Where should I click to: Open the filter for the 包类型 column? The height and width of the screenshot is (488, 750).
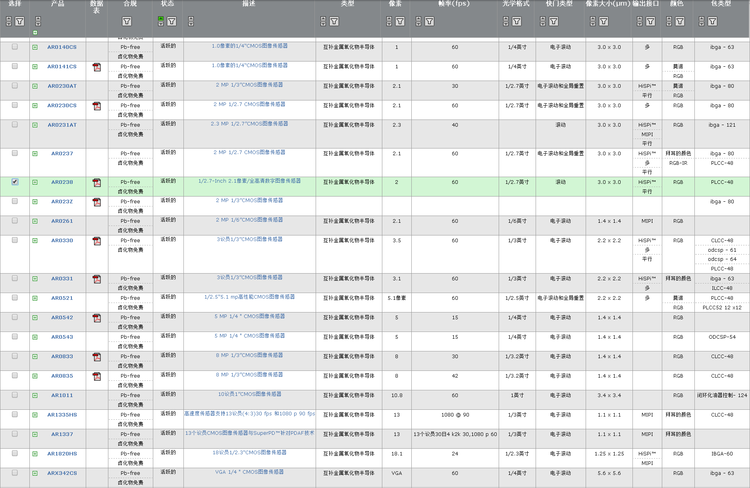click(713, 22)
